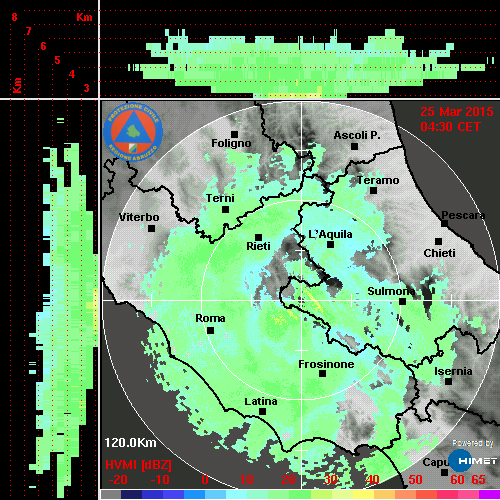Click the Rieti map label
Viewport: 500px width, 500px height.
click(258, 246)
